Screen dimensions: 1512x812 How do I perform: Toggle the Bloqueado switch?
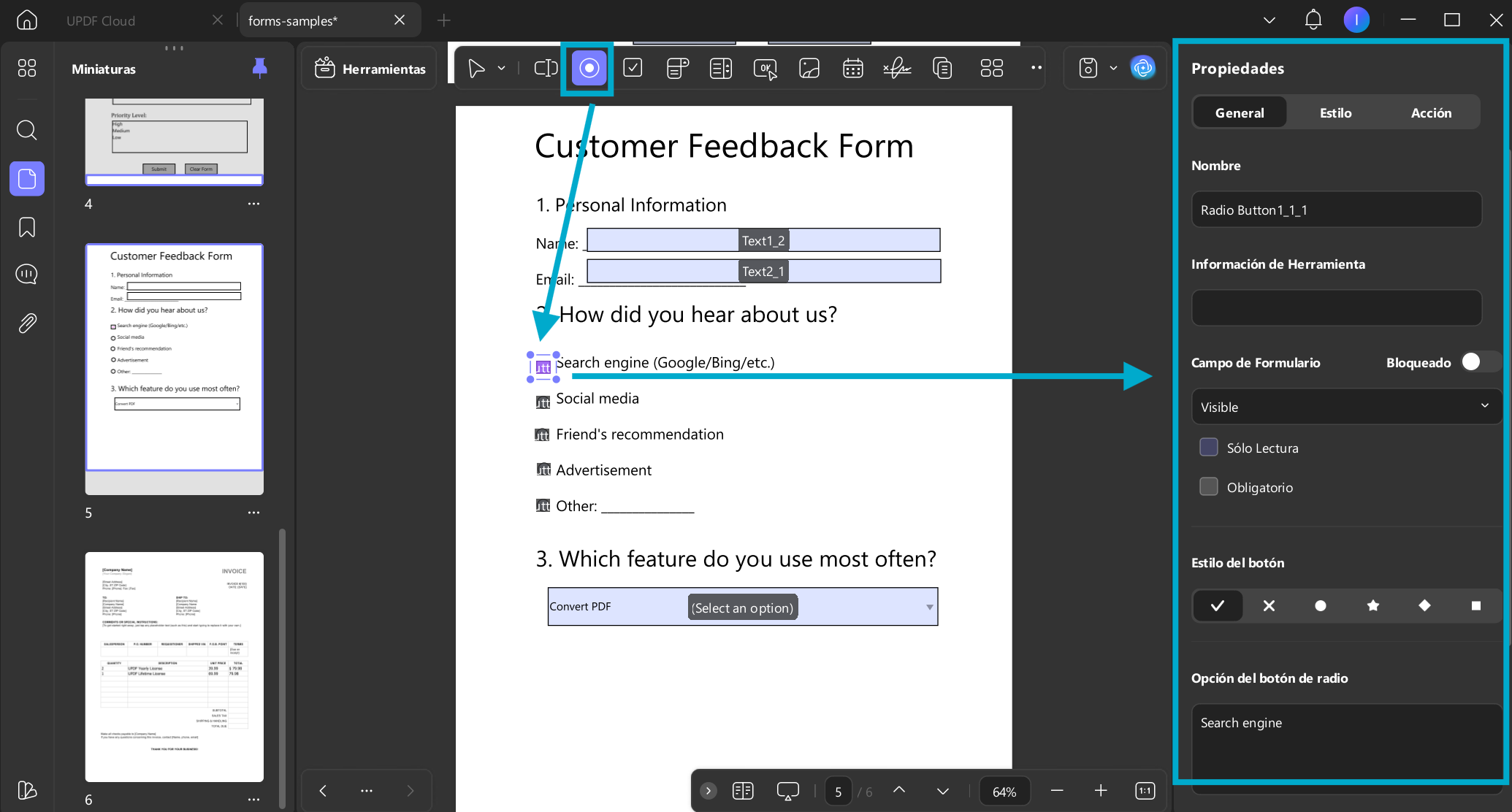(1480, 362)
